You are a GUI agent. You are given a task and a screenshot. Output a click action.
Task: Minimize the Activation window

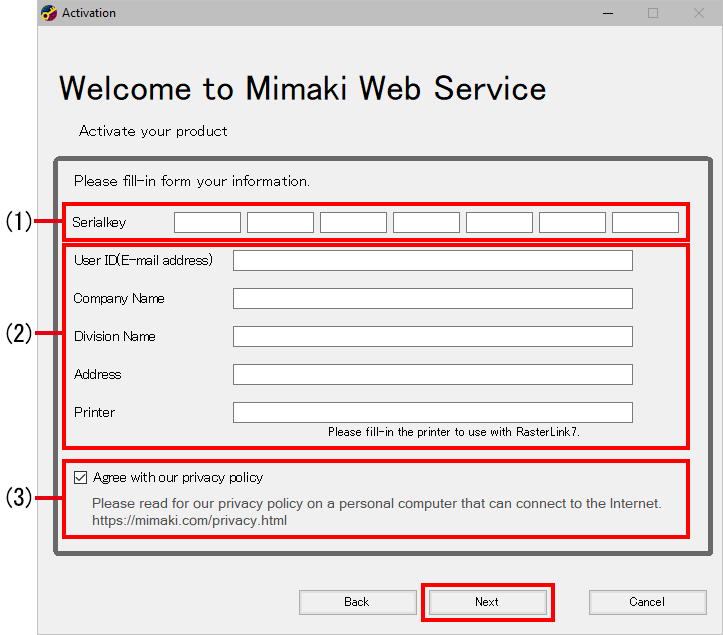(608, 13)
